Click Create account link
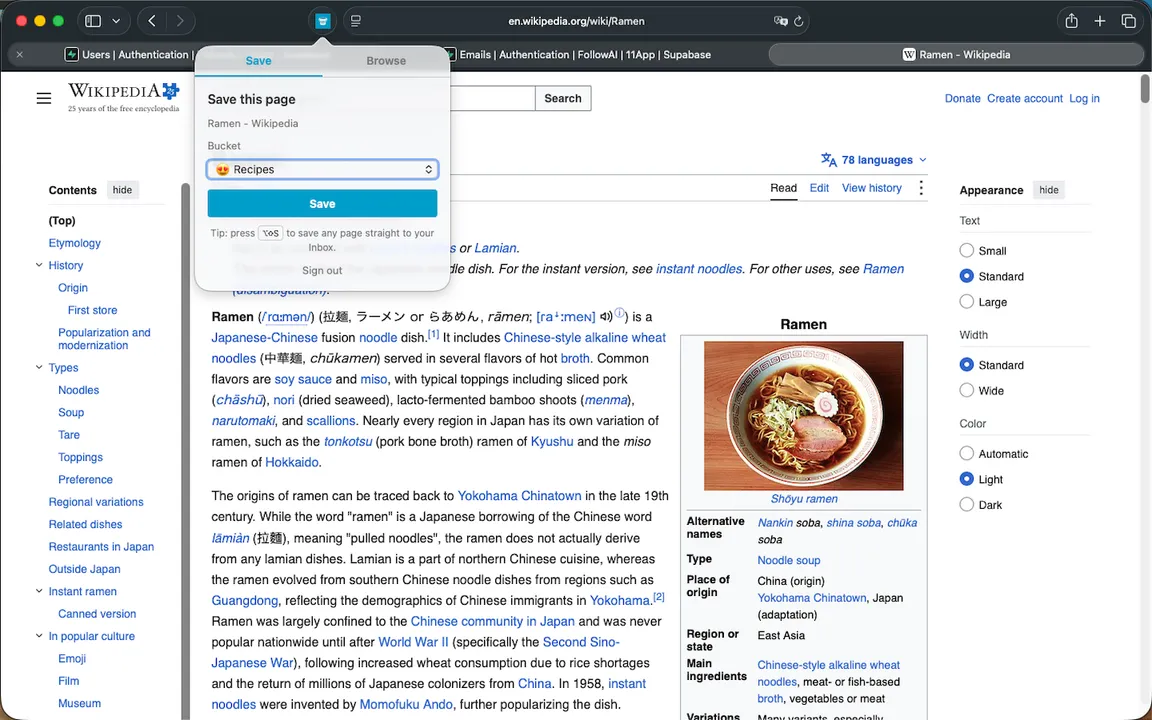Screen dimensions: 1152x720 [x=1024, y=98]
